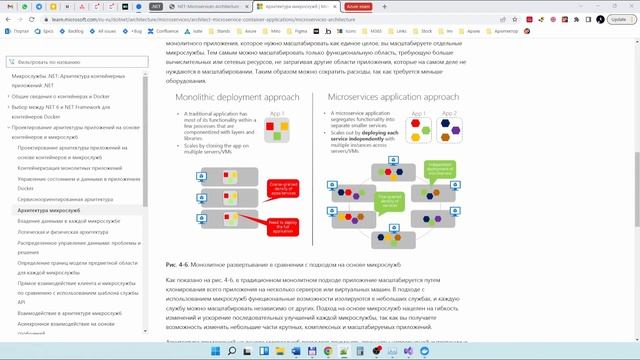Open the Stock bookmarks folder
The image size is (640, 360).
pos(422,31)
